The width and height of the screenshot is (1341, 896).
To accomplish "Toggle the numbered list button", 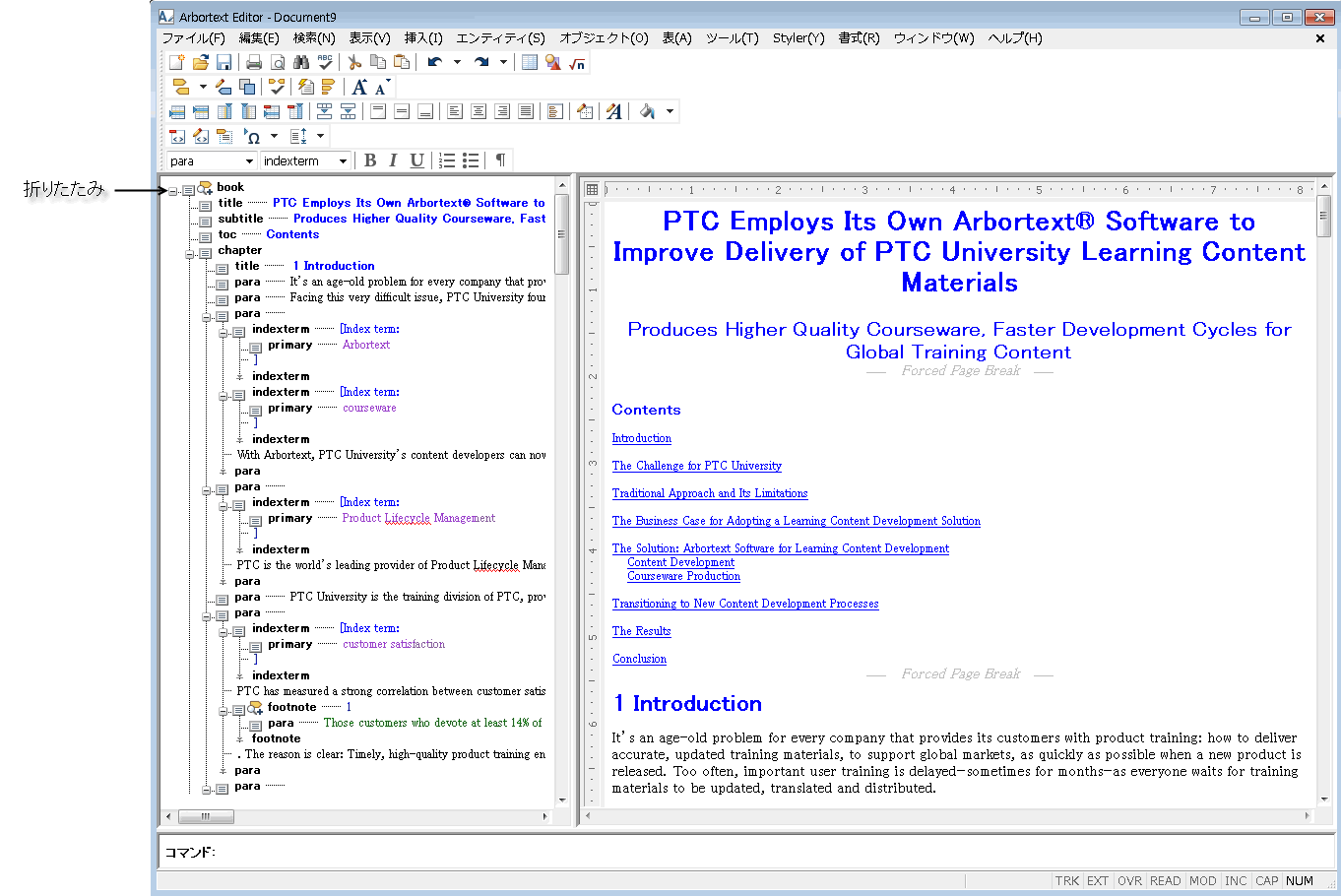I will pos(447,160).
